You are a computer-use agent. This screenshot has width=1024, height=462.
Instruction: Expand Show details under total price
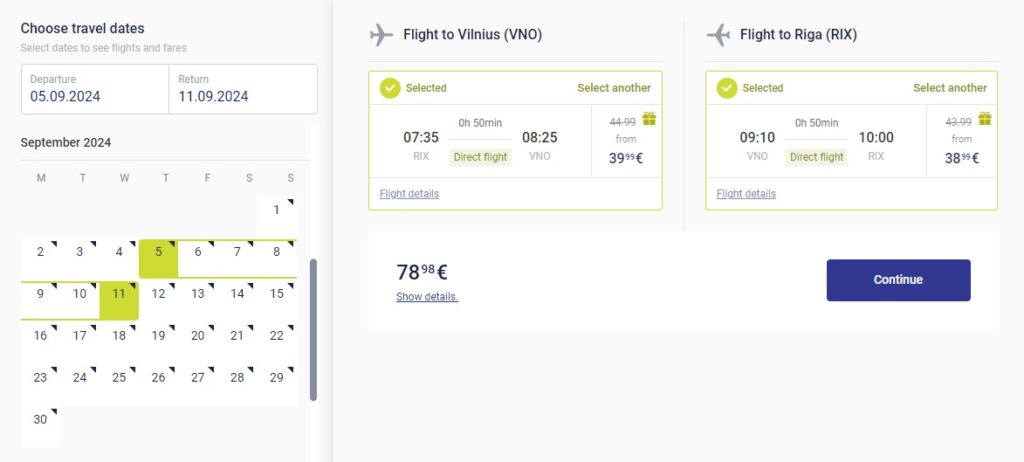(x=427, y=297)
